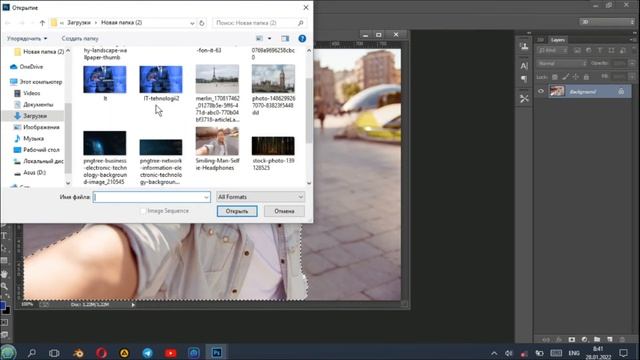Screen dimensions: 640x360
Task: Click the Имя файла input field
Action: (x=151, y=197)
